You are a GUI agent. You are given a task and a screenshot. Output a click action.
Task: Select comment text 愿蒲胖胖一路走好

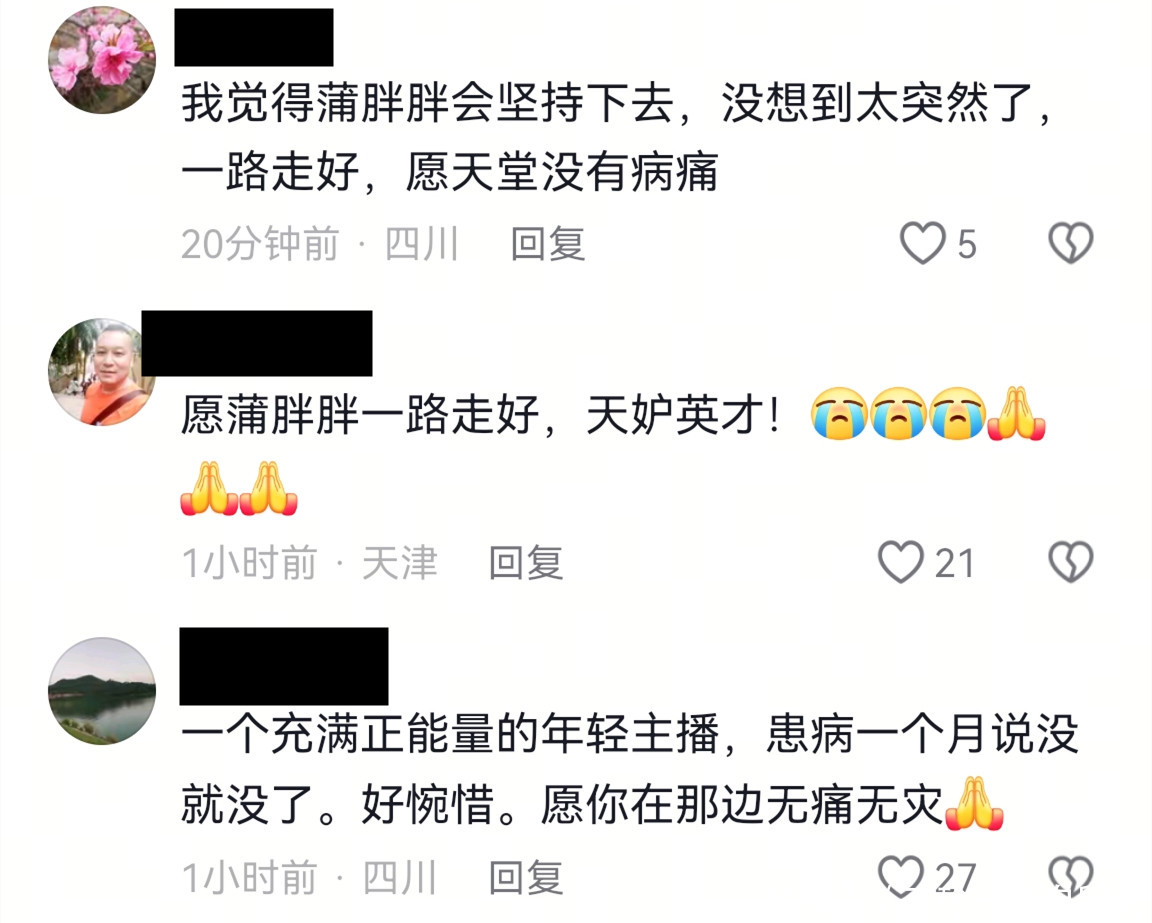[x=361, y=414]
